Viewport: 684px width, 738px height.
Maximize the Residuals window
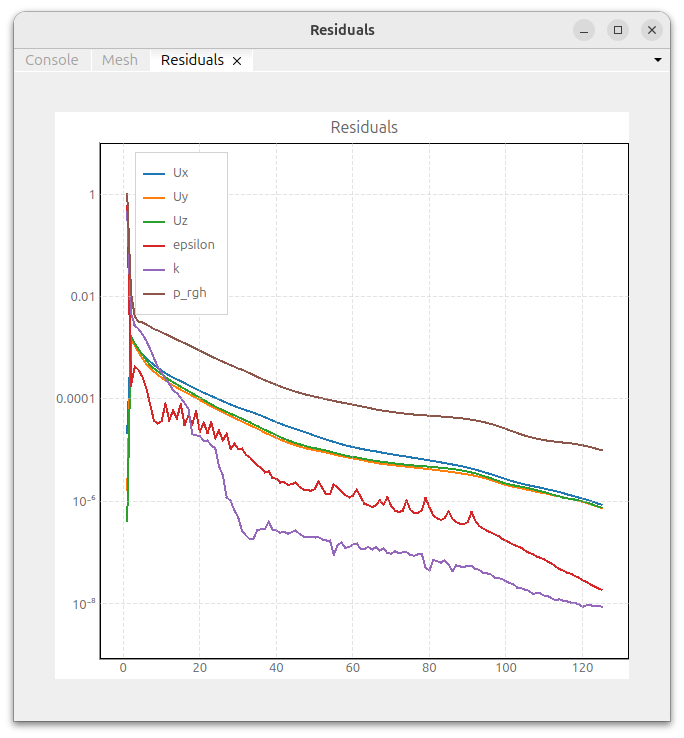click(x=618, y=30)
